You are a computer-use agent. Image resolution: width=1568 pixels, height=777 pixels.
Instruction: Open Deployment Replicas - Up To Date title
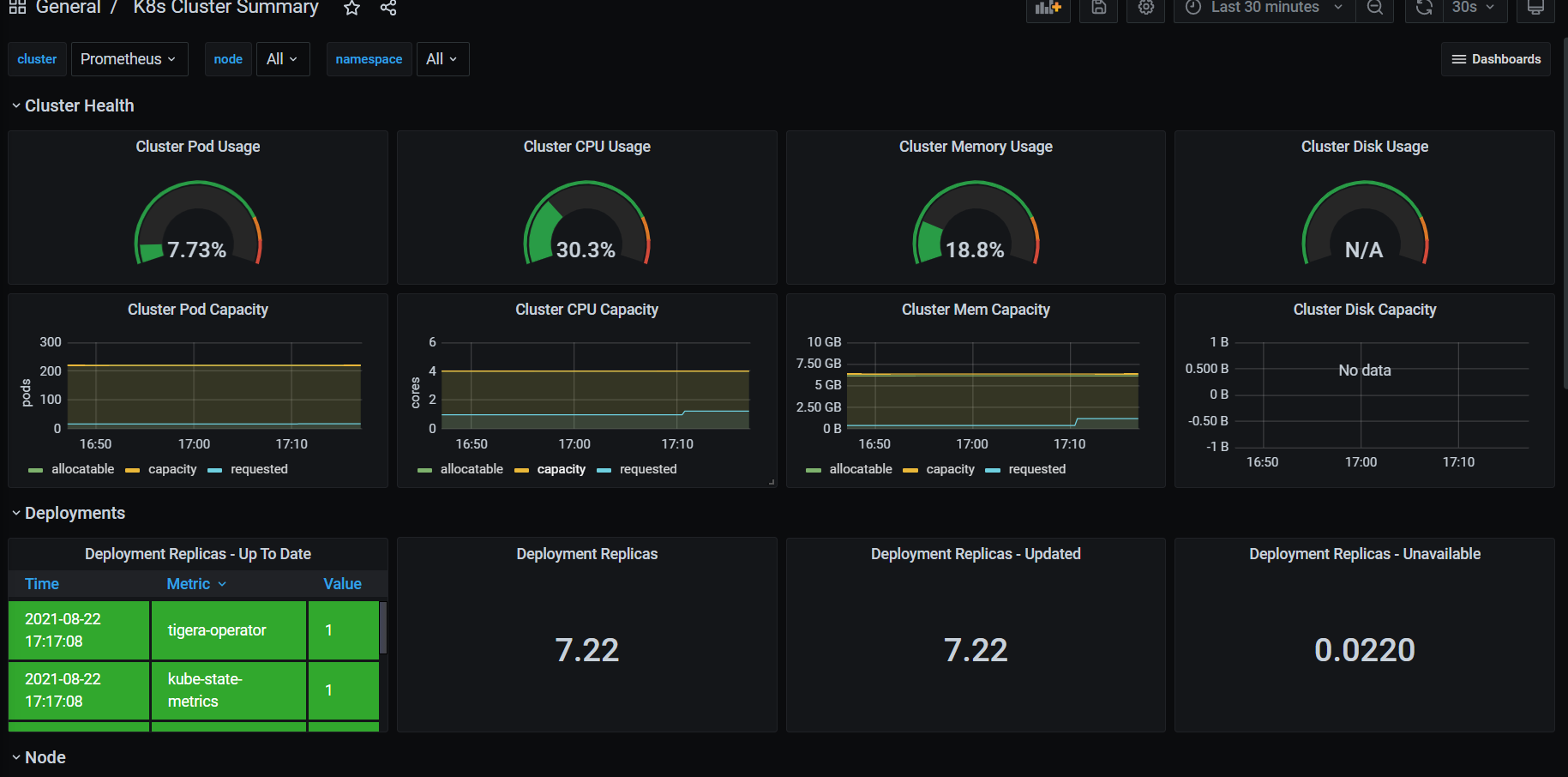(x=198, y=554)
